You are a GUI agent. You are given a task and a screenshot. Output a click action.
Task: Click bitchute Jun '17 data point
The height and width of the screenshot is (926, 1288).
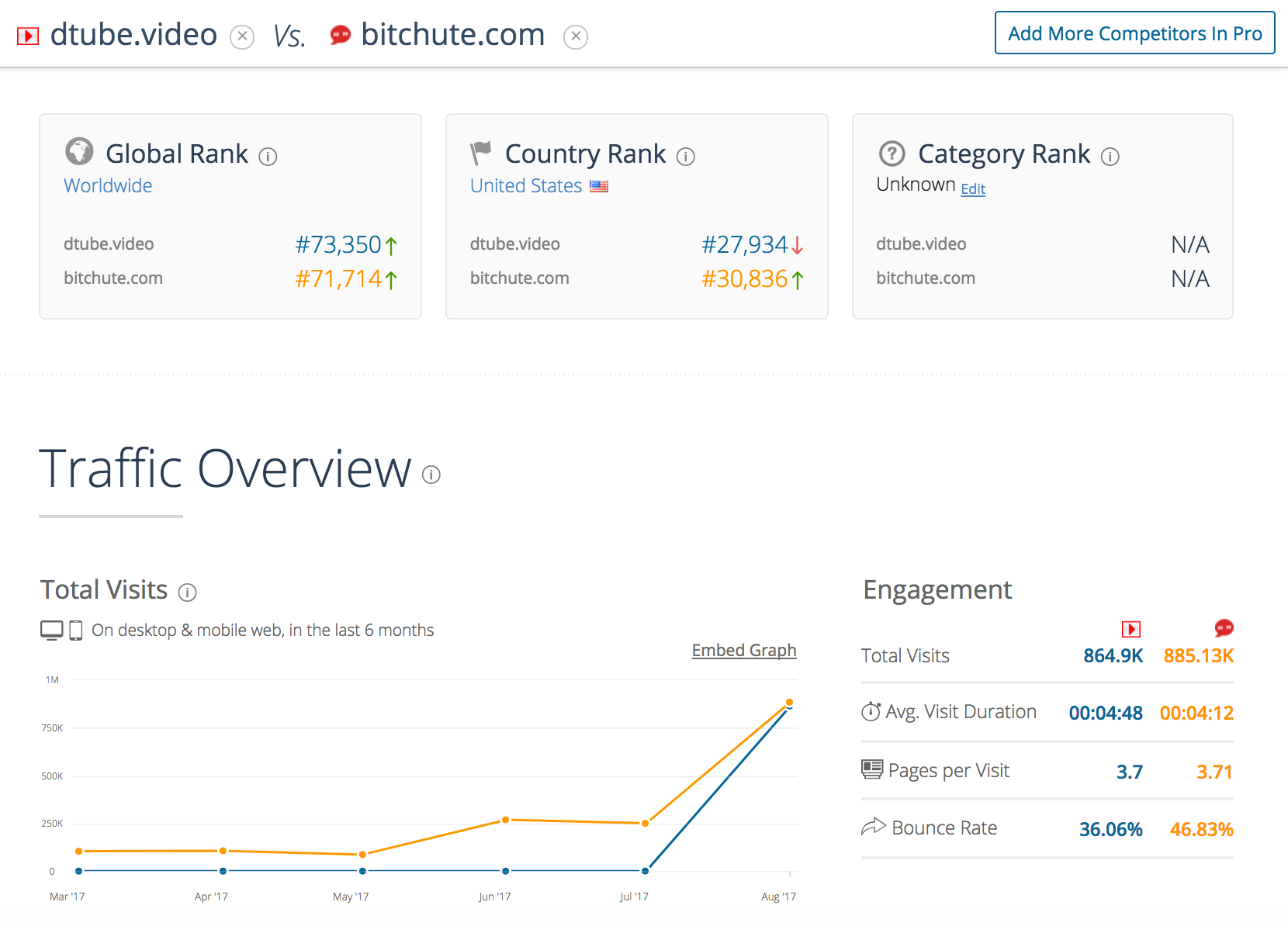[x=505, y=820]
